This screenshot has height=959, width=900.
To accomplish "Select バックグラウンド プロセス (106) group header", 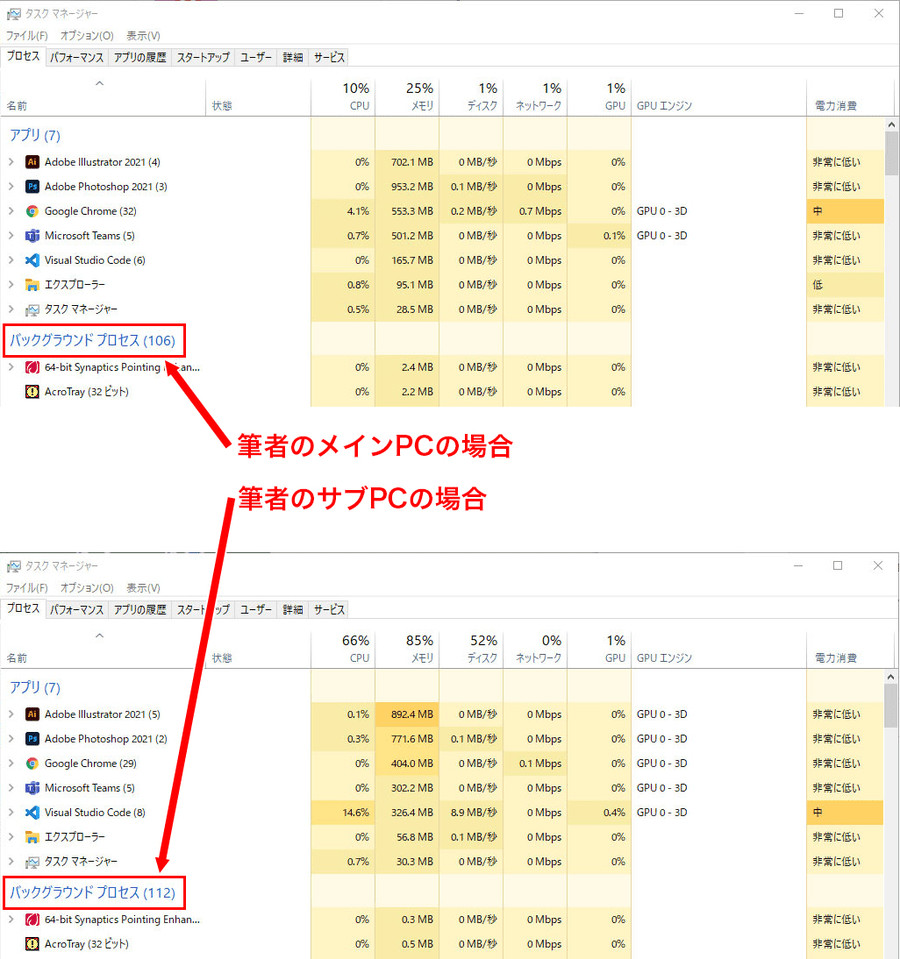I will (92, 341).
